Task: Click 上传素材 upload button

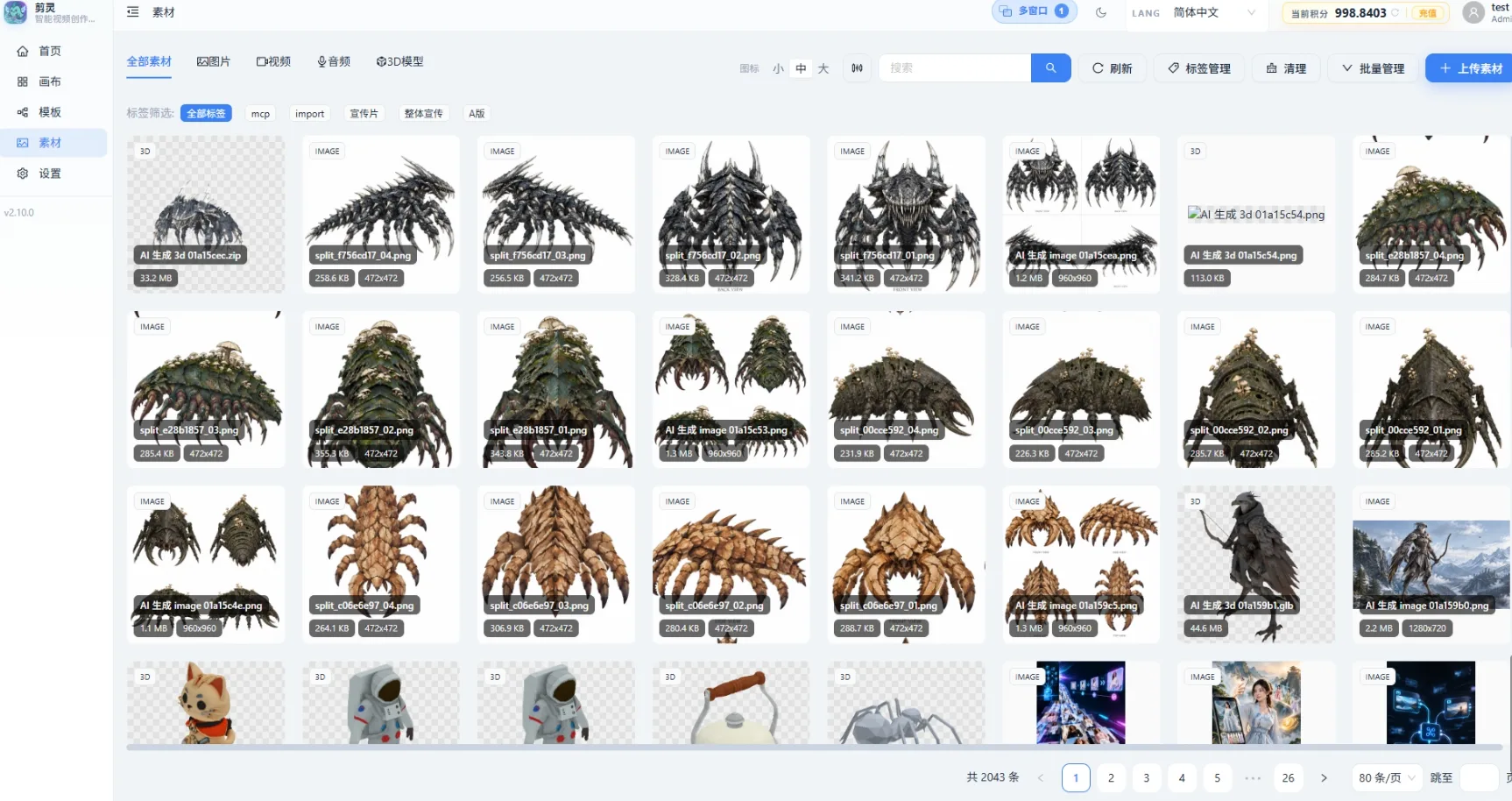Action: pos(1470,68)
